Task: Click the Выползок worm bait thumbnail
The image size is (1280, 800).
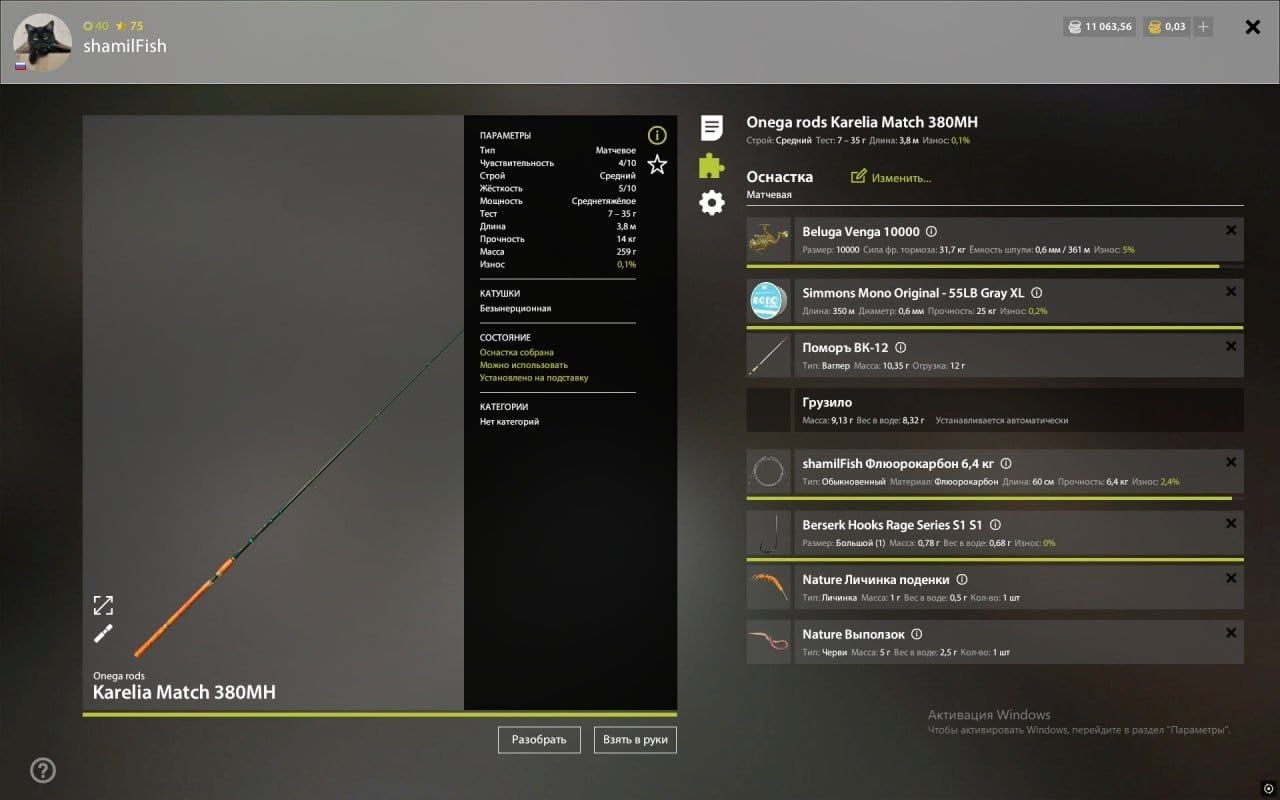Action: point(769,642)
